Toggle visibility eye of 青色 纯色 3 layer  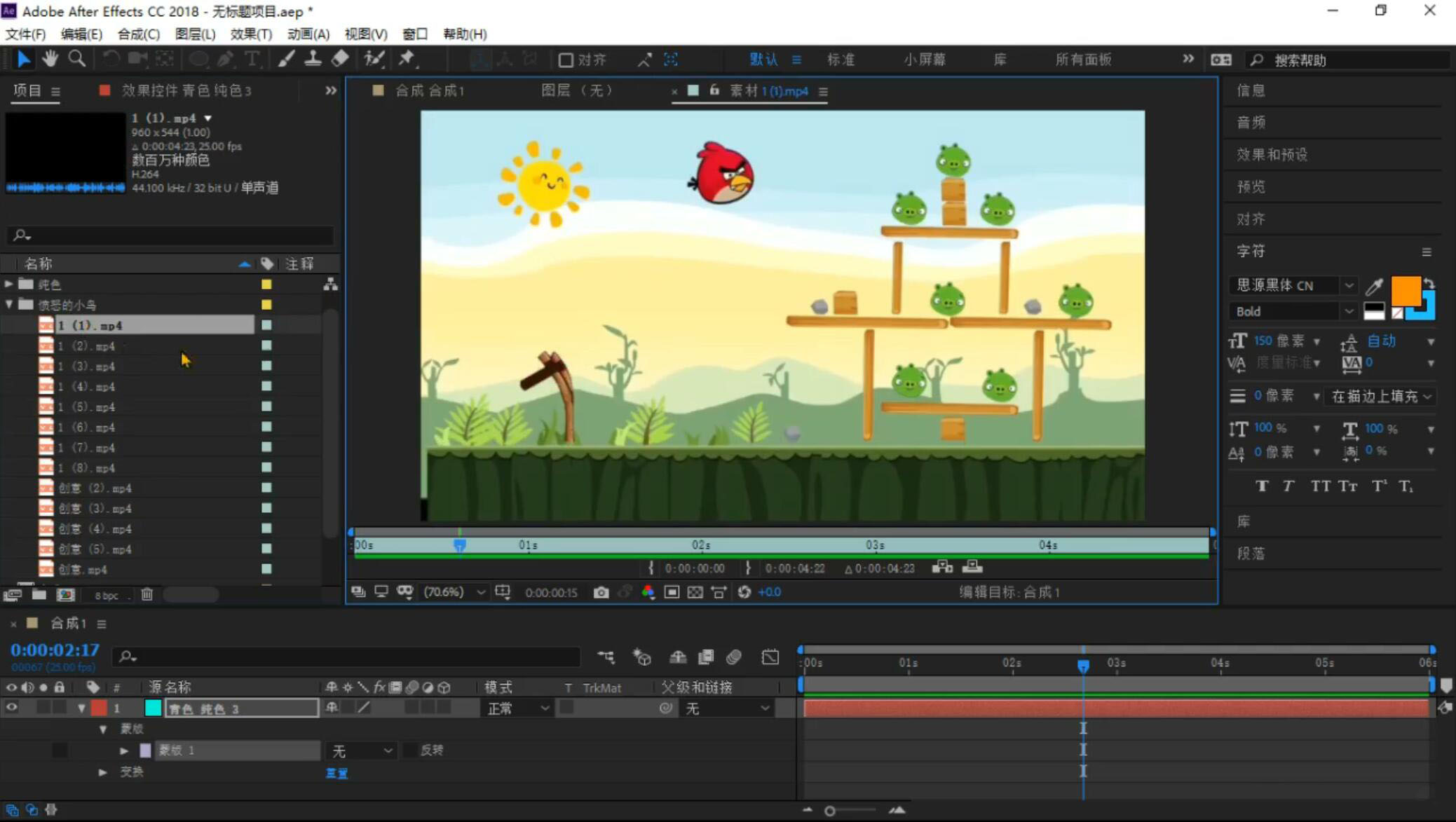(11, 708)
